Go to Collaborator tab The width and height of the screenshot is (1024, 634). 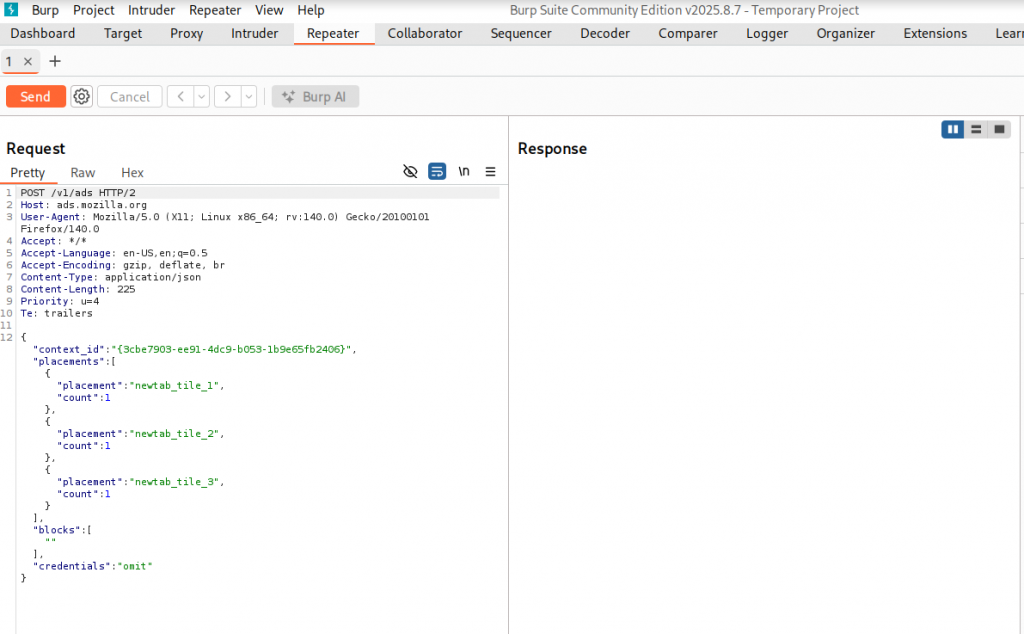tap(424, 33)
